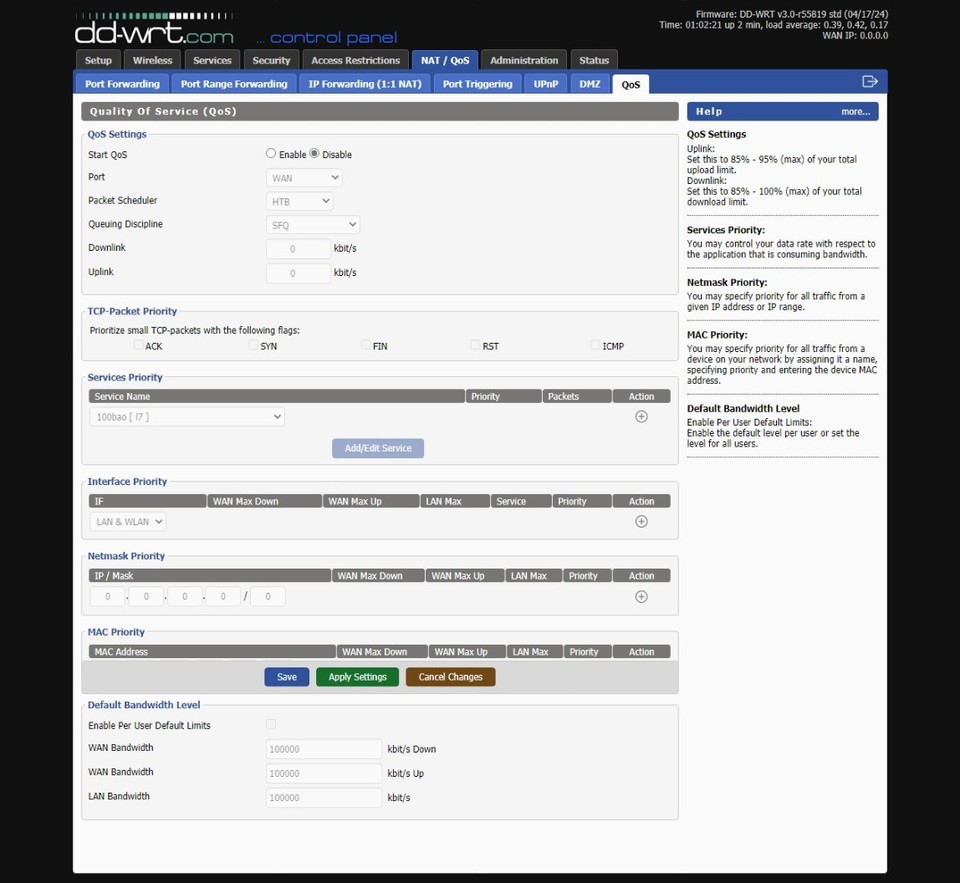Viewport: 960px width, 883px height.
Task: Open the LAN & WLAN interface dropdown
Action: click(x=127, y=521)
